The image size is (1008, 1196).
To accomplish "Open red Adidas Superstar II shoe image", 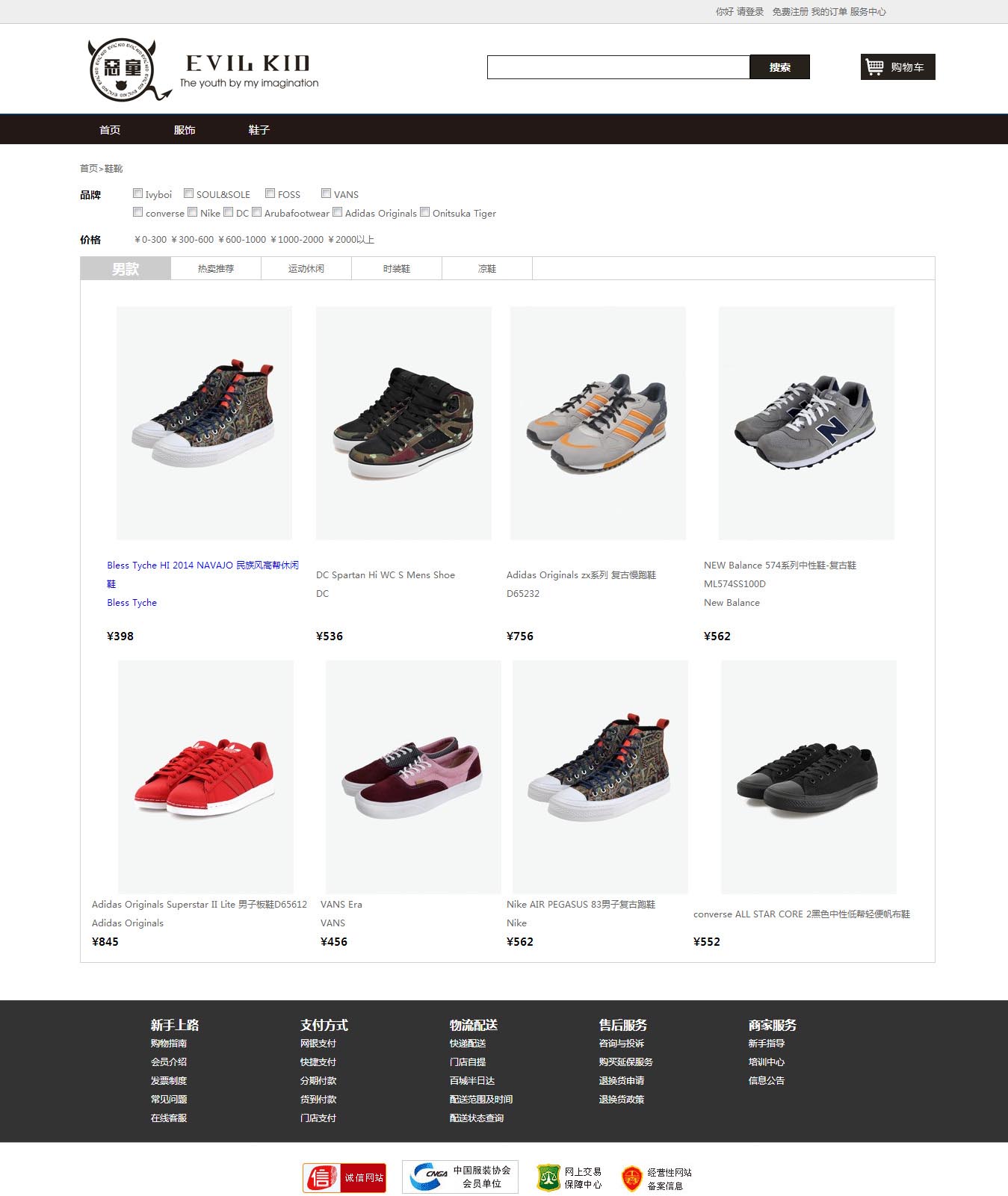I will (x=205, y=777).
